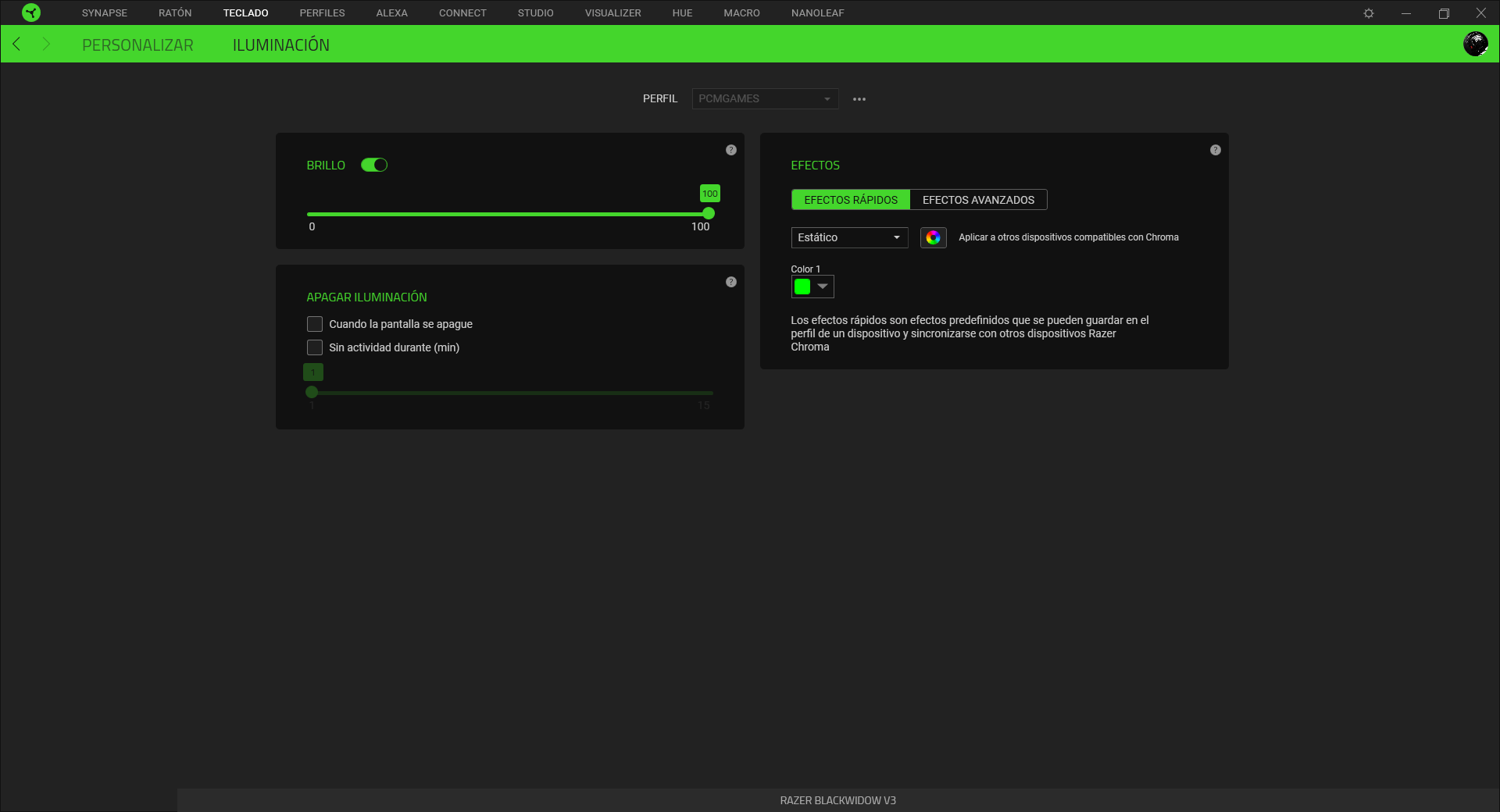The width and height of the screenshot is (1500, 812).
Task: Switch to the ALEXA tab
Action: (x=392, y=13)
